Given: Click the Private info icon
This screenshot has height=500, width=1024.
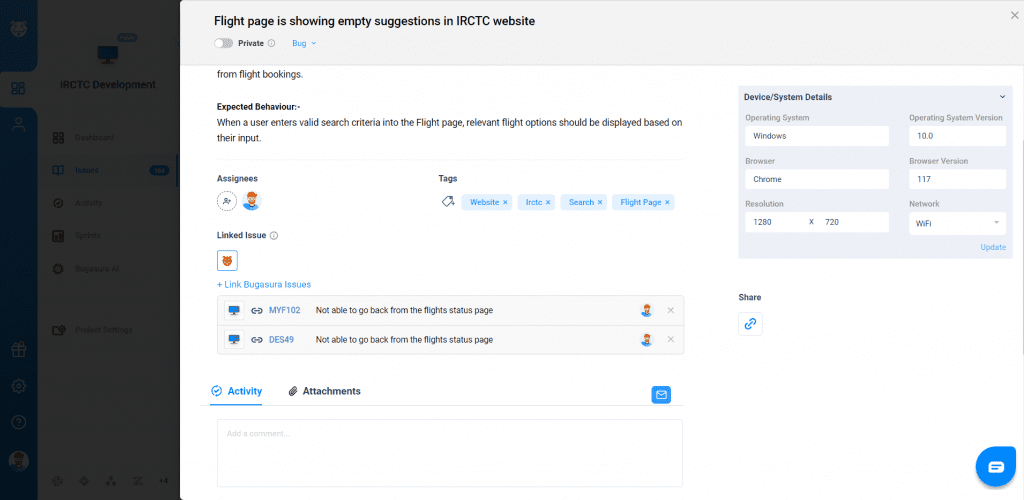Looking at the screenshot, I should tap(271, 43).
